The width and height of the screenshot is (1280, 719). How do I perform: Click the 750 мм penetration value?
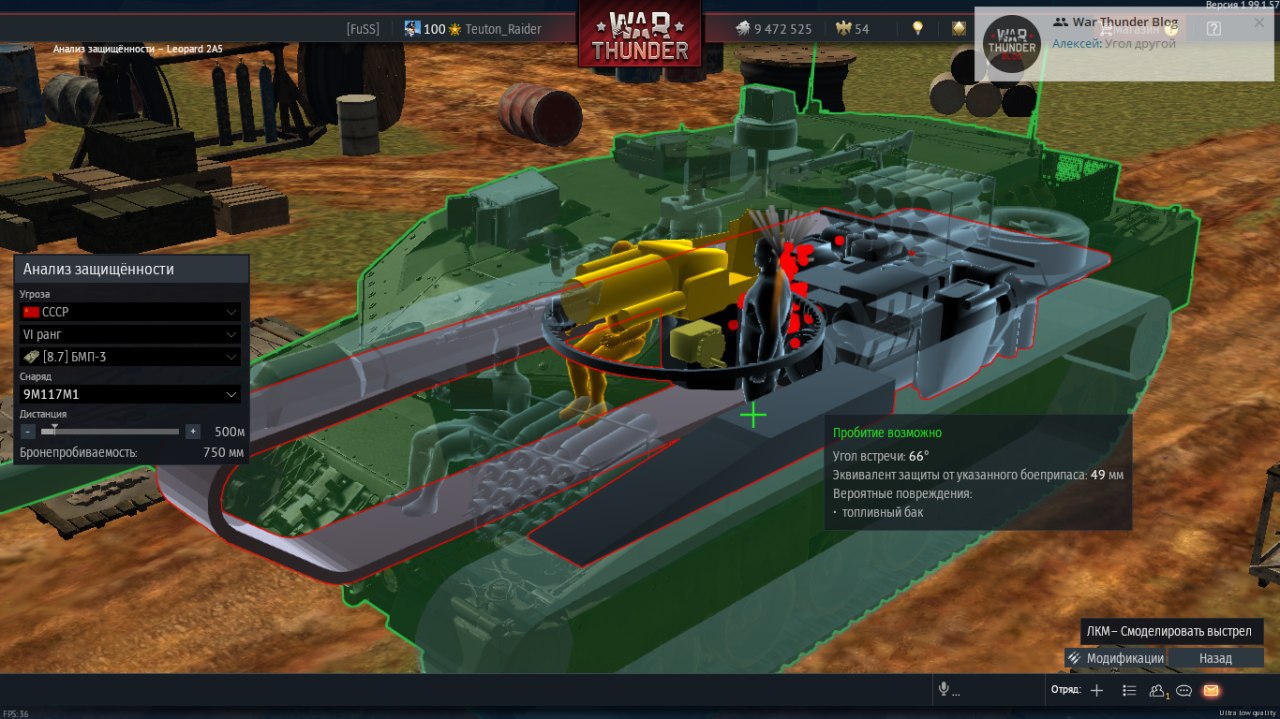[x=223, y=453]
